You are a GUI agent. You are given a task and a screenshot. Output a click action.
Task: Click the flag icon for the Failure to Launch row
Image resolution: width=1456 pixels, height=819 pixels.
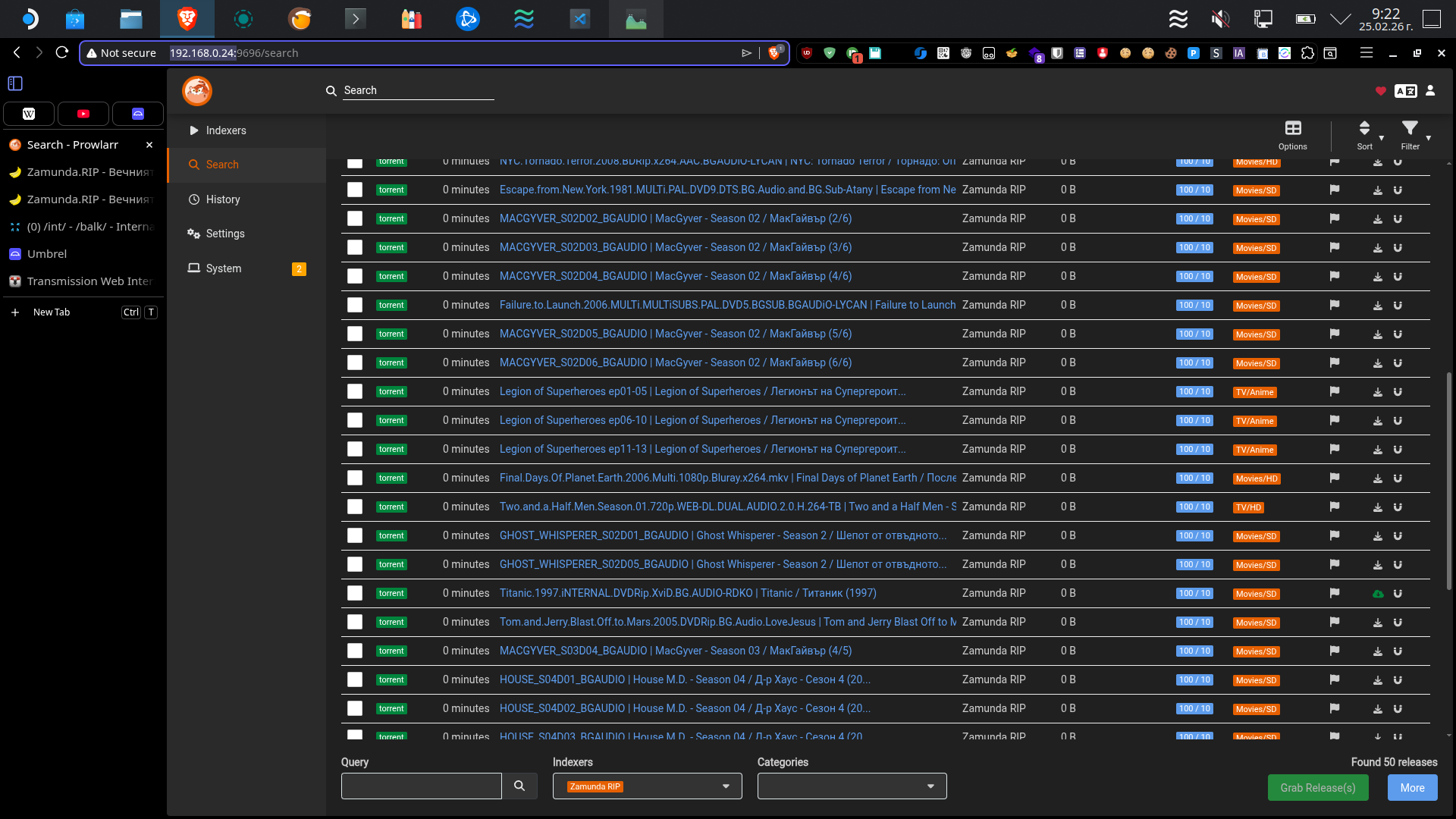point(1335,305)
